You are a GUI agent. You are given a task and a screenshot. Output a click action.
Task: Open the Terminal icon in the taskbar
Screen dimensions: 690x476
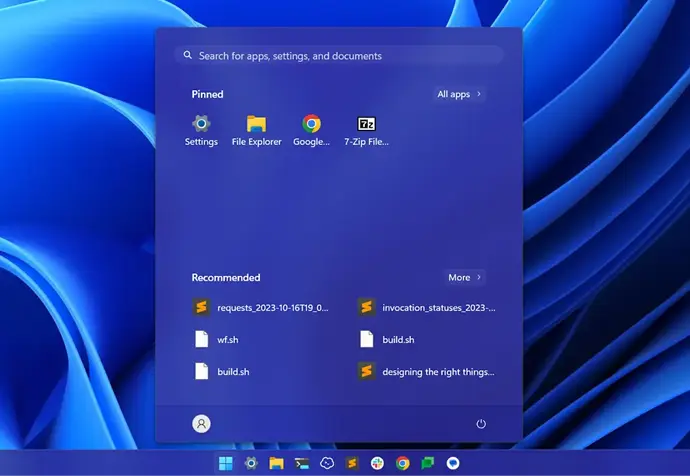coord(301,463)
